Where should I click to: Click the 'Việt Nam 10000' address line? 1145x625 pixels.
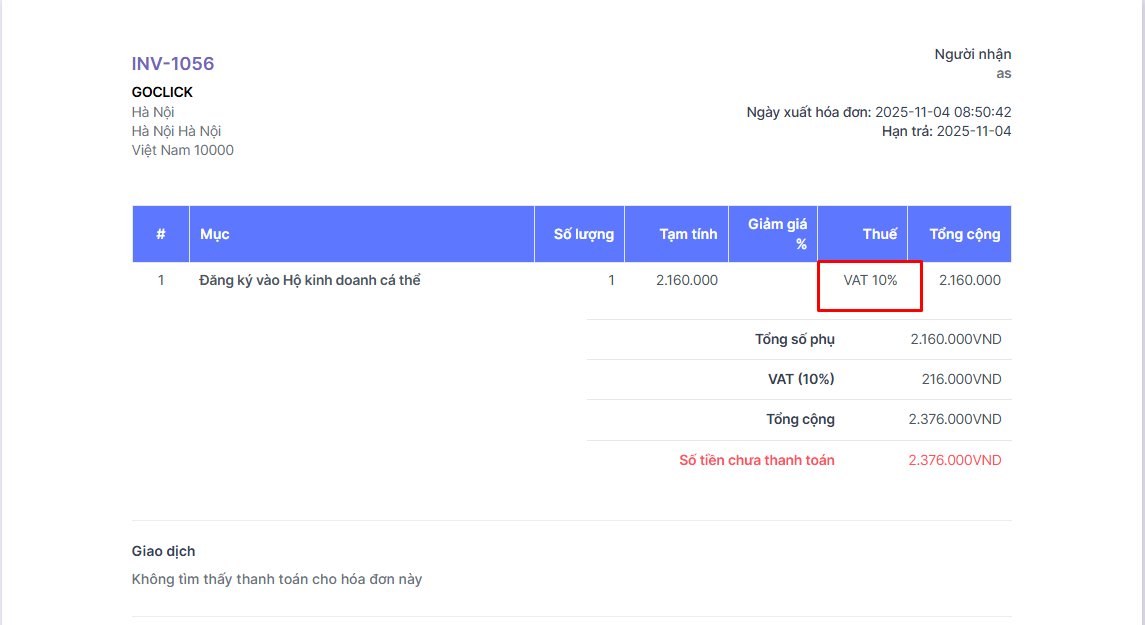[183, 150]
